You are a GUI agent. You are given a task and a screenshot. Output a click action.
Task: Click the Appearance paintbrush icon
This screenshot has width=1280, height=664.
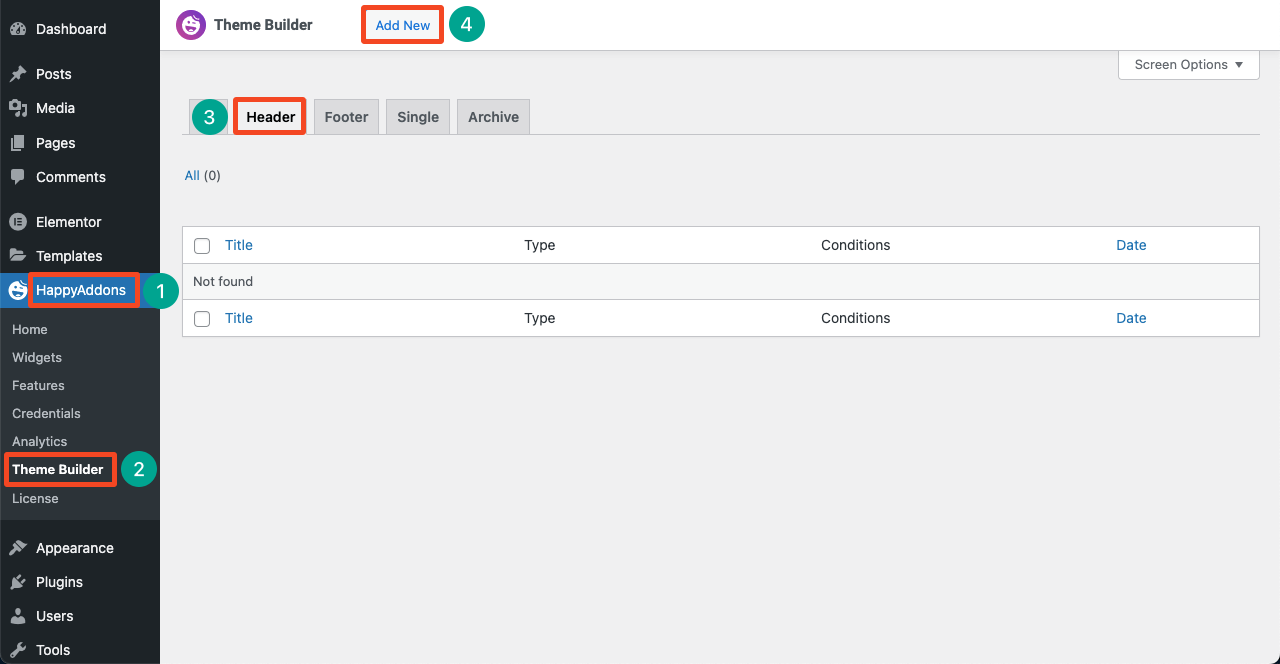pos(18,548)
